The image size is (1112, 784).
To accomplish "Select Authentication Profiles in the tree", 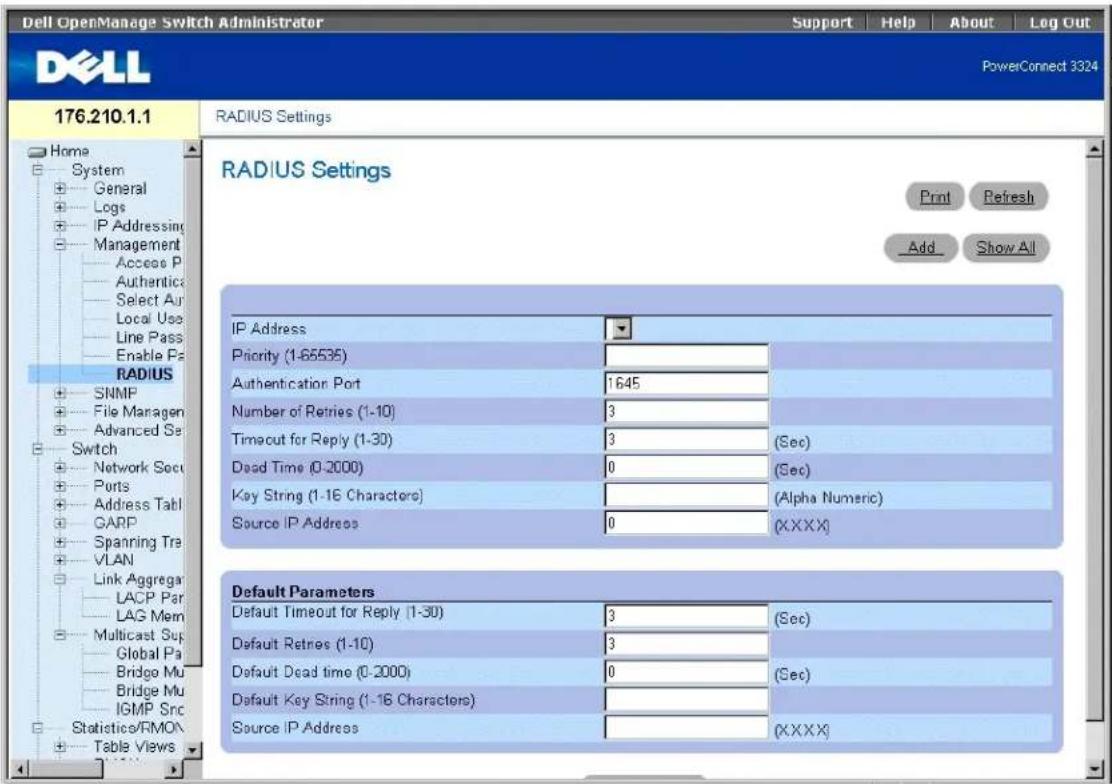I will [x=149, y=282].
